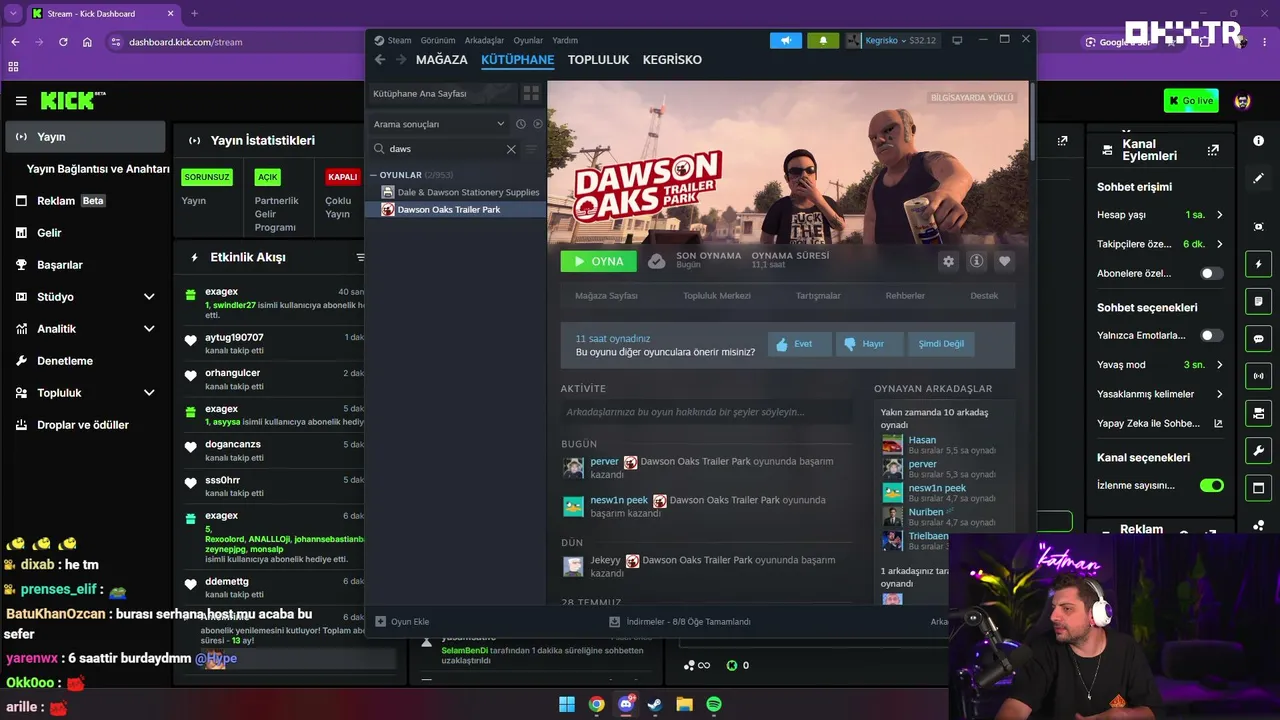This screenshot has height=720, width=1280.
Task: Go back in Steam navigation
Action: click(x=380, y=60)
